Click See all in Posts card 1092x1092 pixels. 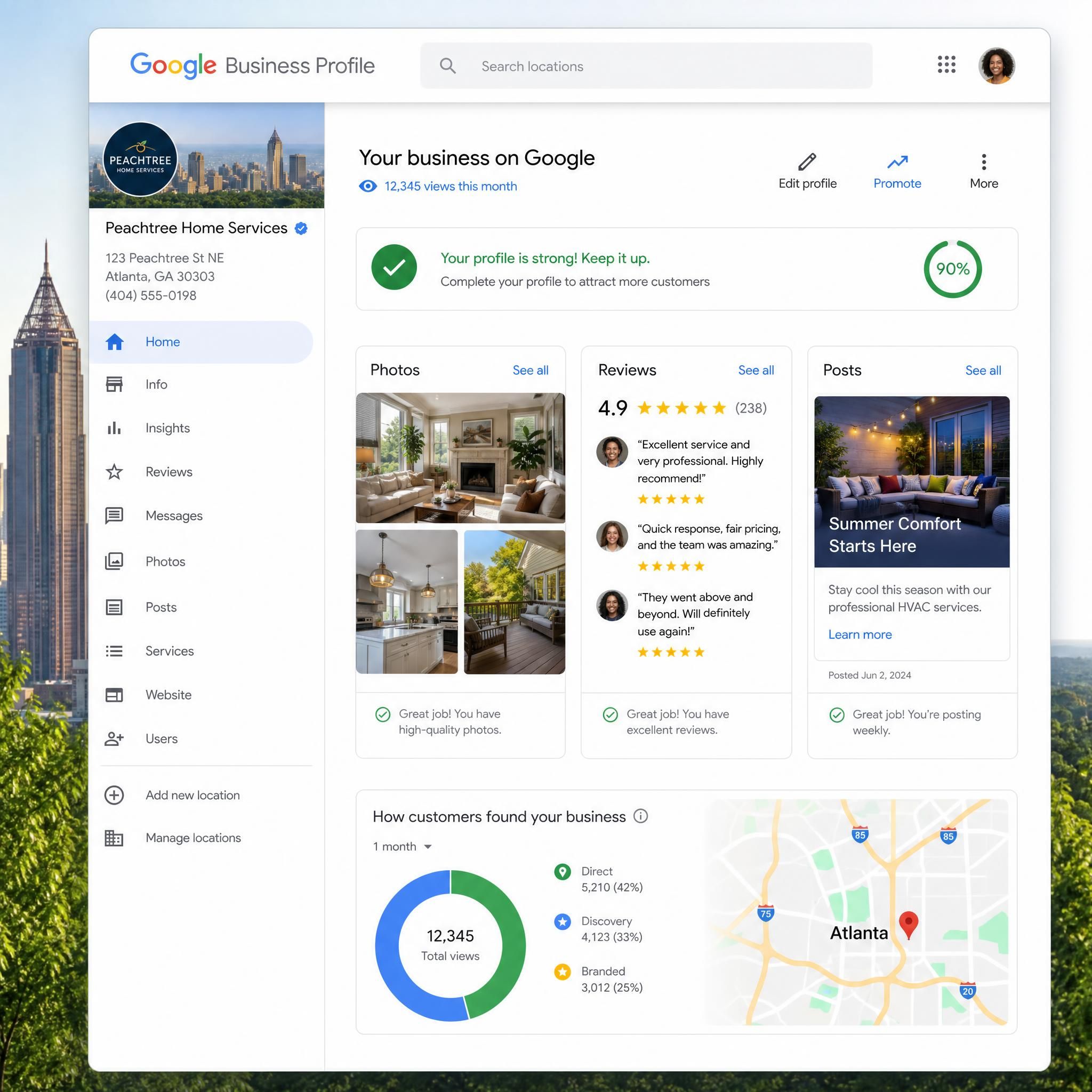tap(983, 370)
